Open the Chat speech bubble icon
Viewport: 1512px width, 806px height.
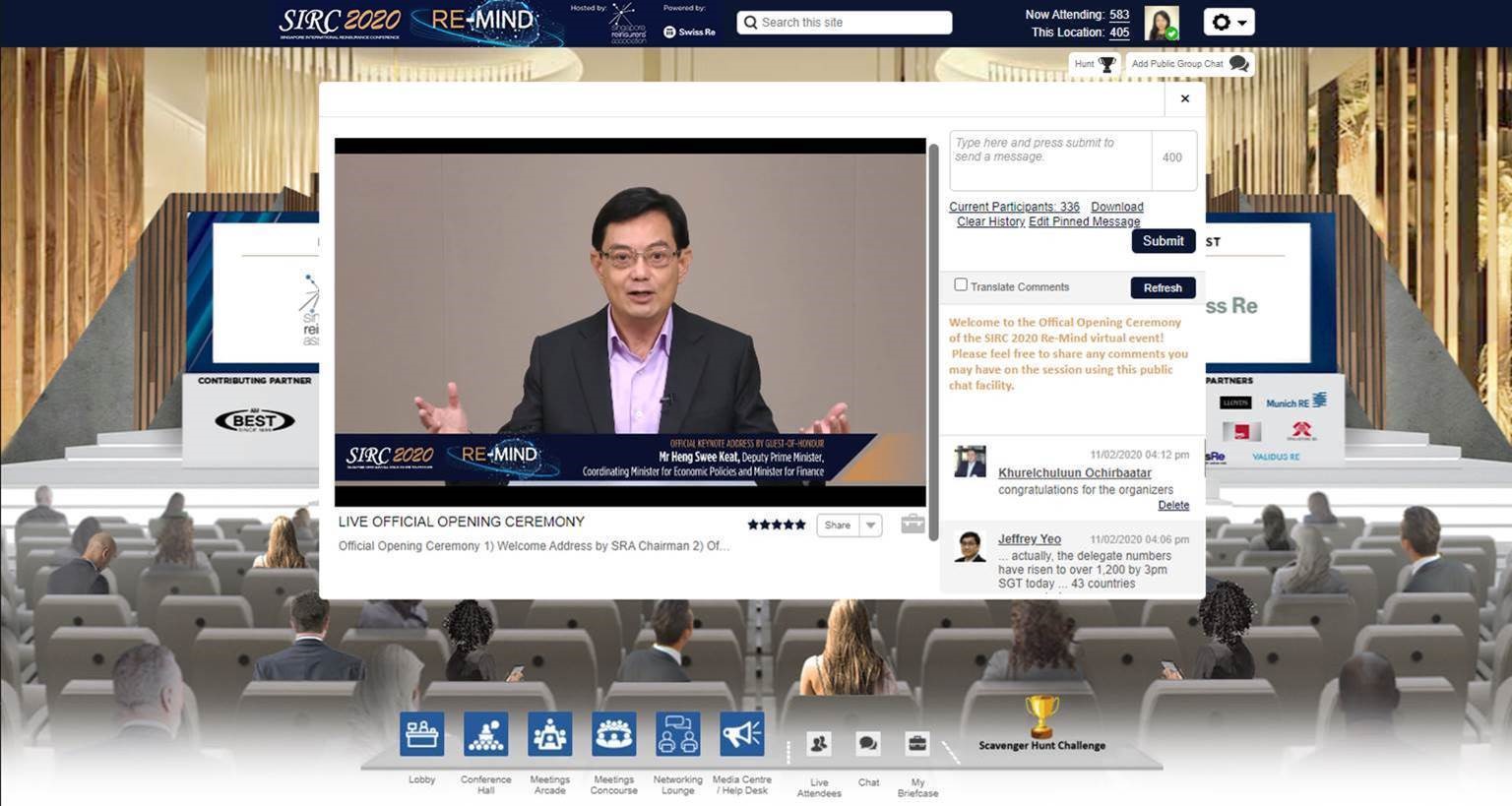click(x=868, y=744)
